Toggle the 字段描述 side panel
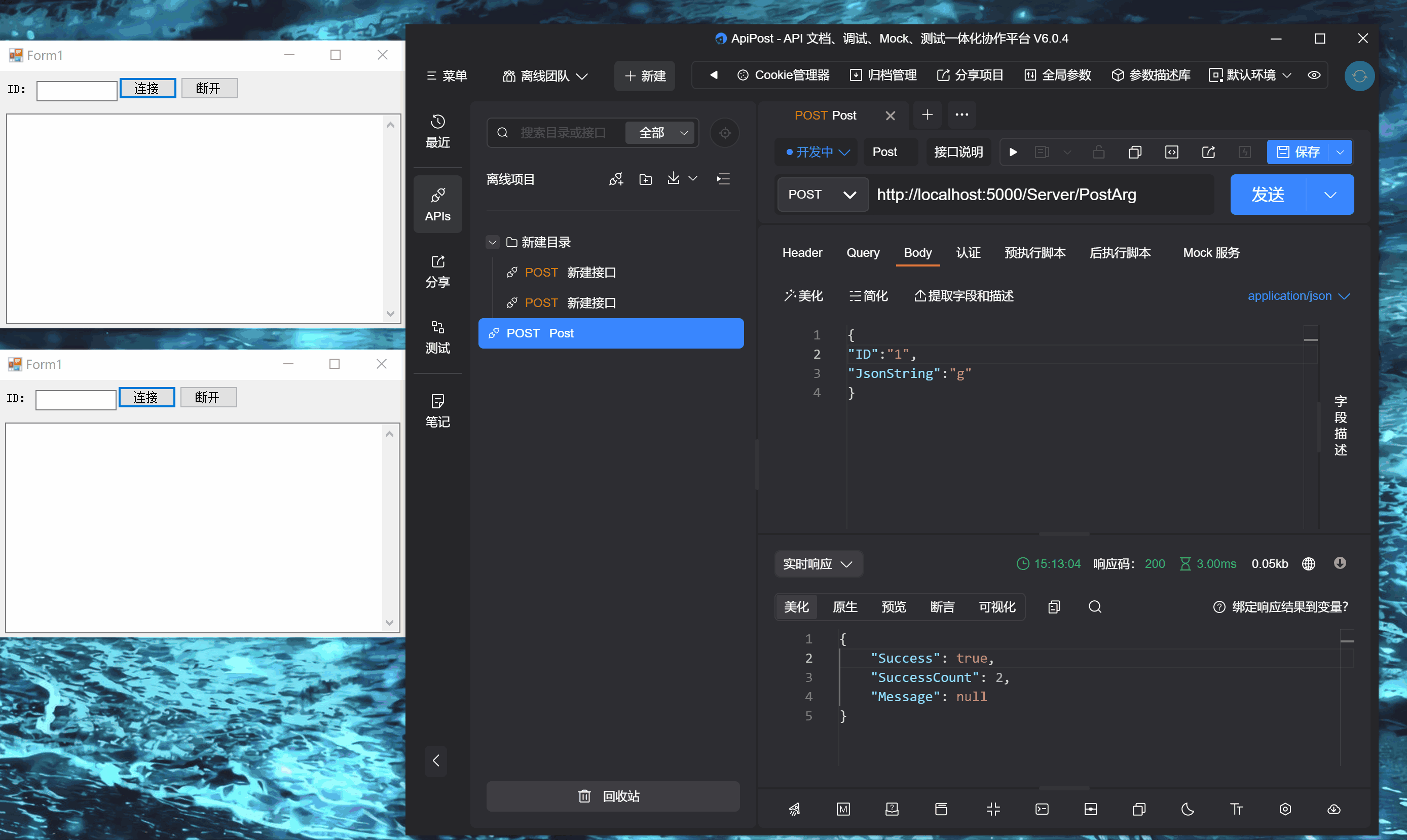The image size is (1407, 840). tap(1340, 426)
